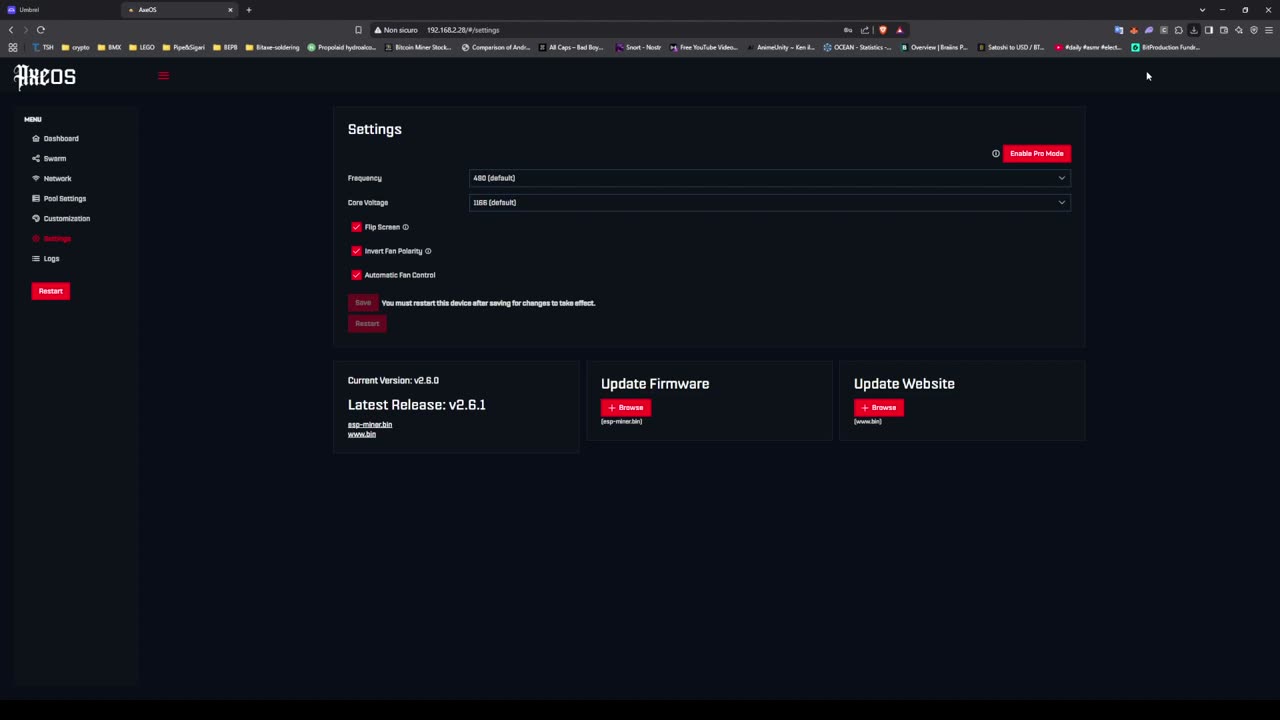Select Settings in the sidebar menu
This screenshot has height=720, width=1280.
pos(57,238)
